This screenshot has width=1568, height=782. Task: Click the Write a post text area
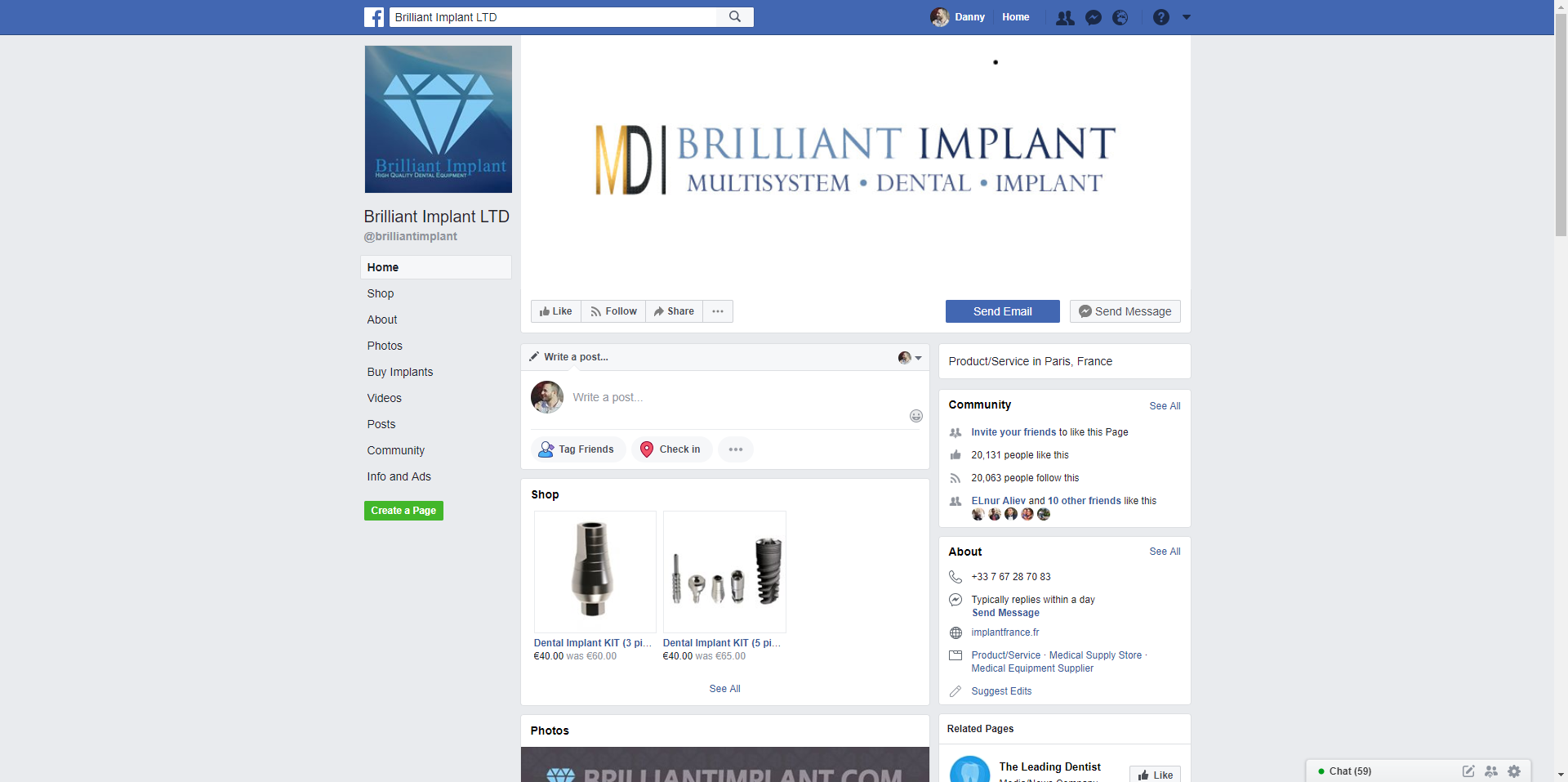(x=735, y=397)
